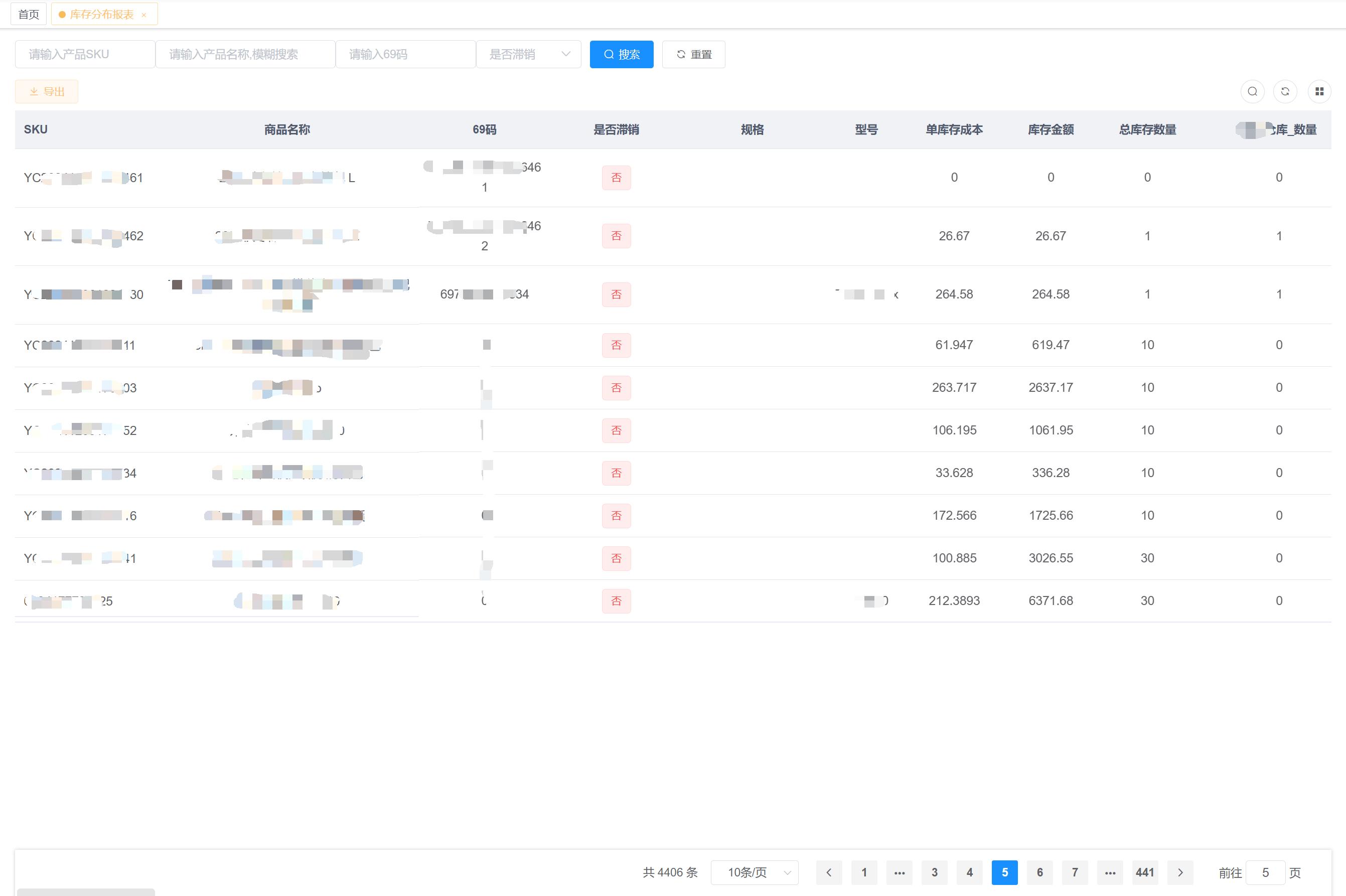Image resolution: width=1346 pixels, height=896 pixels.
Task: Click the round refresh table icon
Action: pyautogui.click(x=1285, y=91)
